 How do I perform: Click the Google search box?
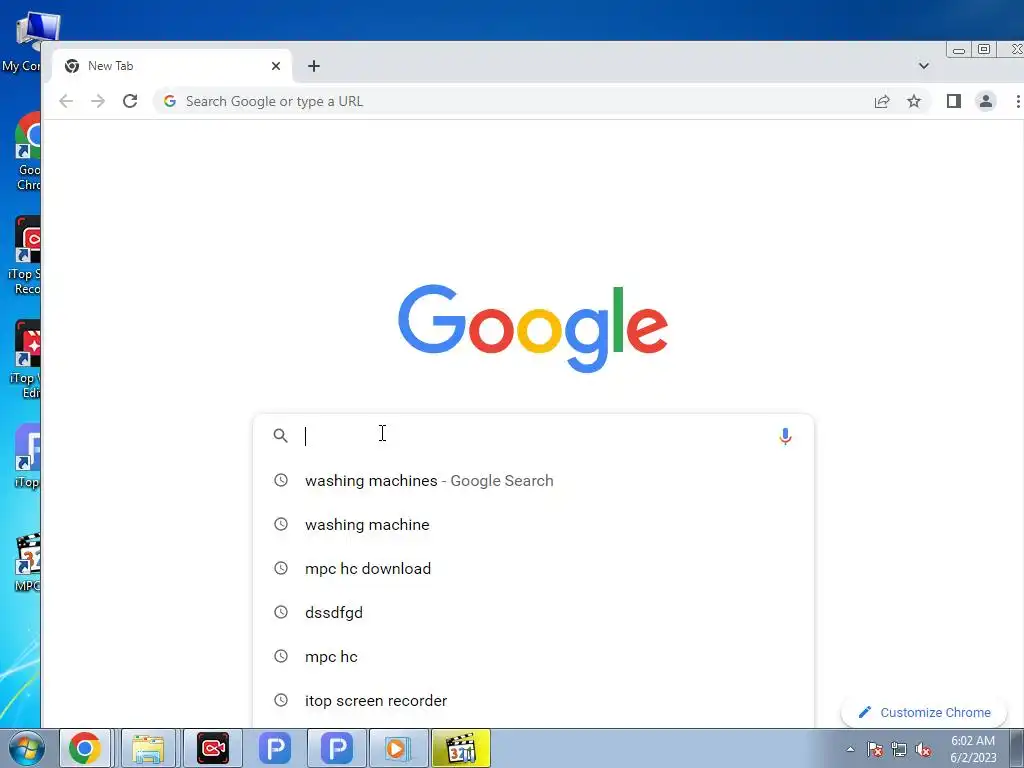(x=533, y=436)
